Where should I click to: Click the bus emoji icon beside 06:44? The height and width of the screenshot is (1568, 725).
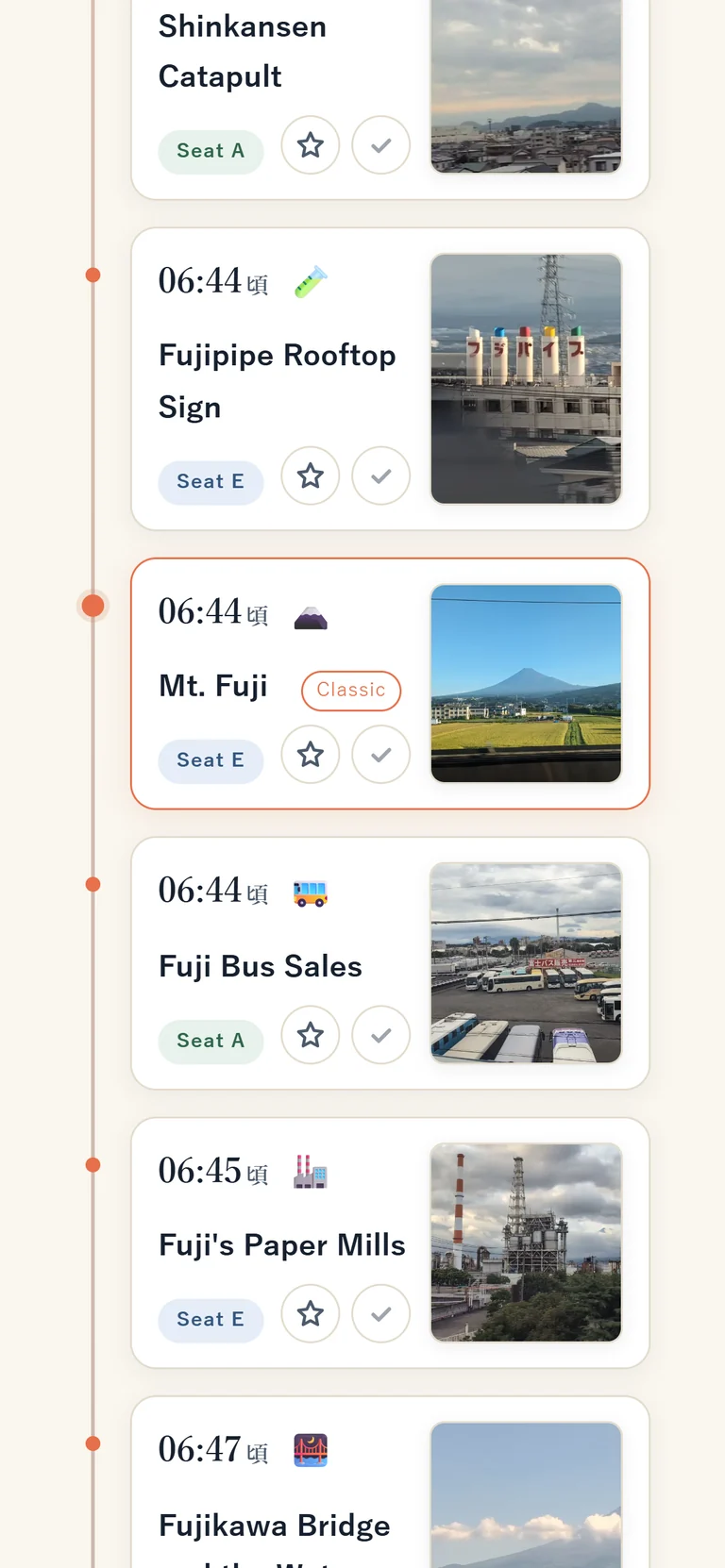311,892
